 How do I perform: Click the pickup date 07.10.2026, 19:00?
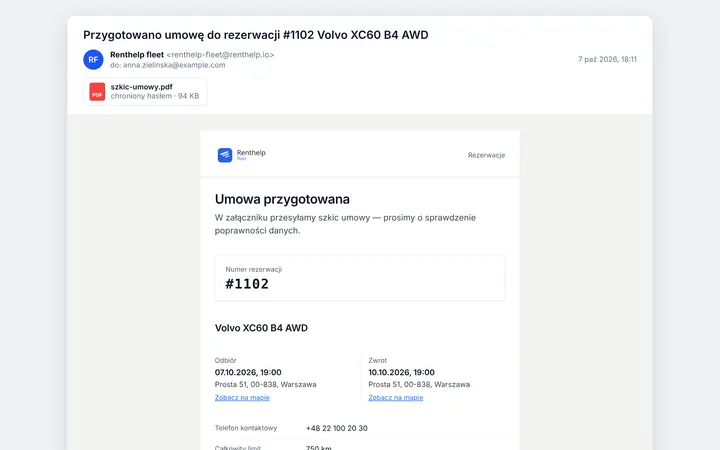click(248, 372)
